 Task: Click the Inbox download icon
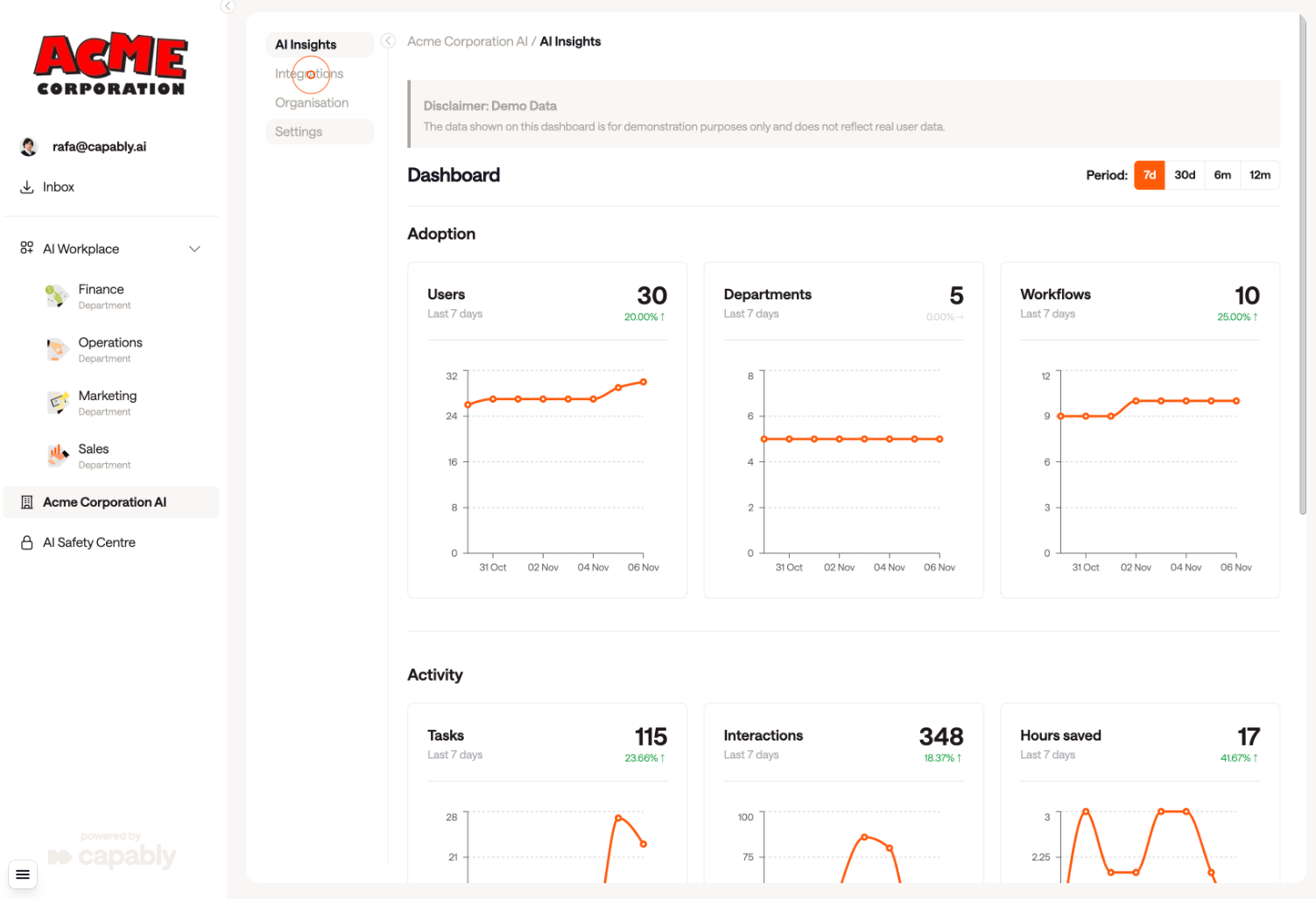[27, 187]
